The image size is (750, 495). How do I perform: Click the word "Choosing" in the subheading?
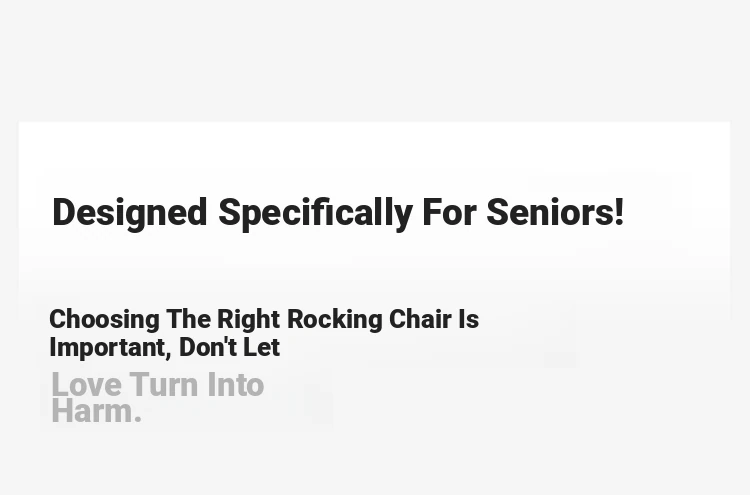click(x=104, y=319)
